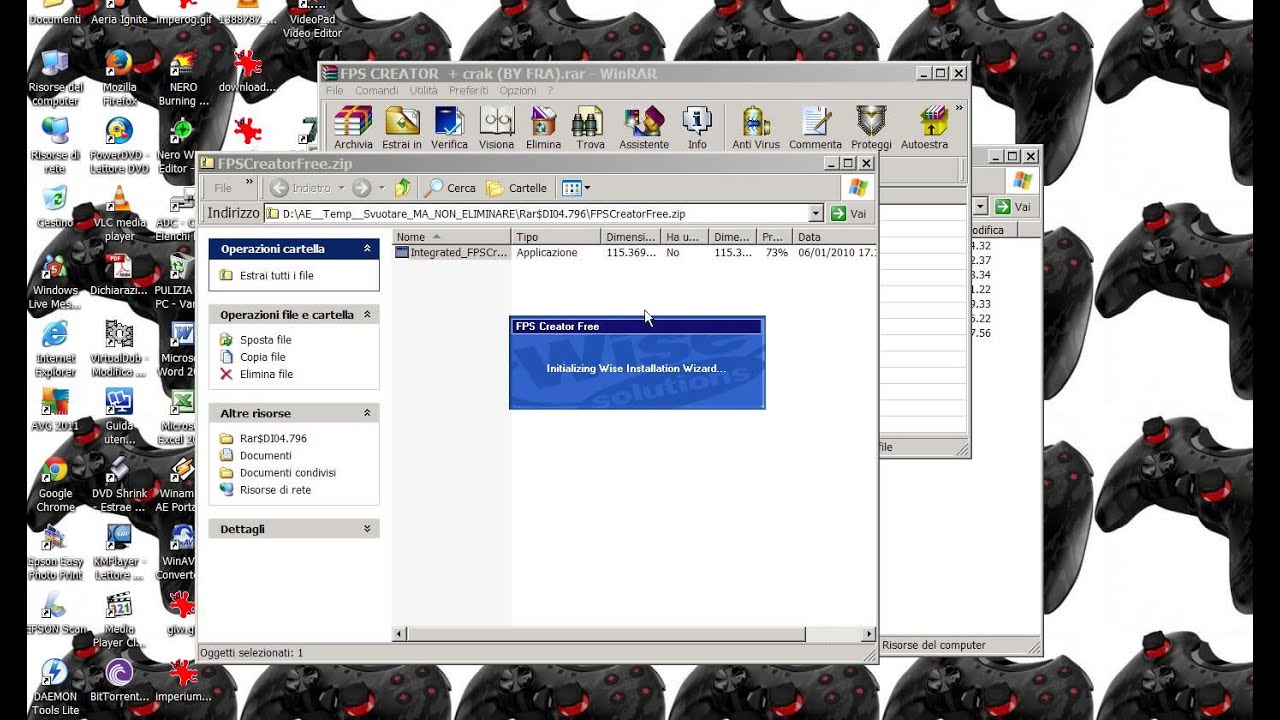Click the Cartelle folders button in Explorer
1280x720 pixels.
pos(516,188)
